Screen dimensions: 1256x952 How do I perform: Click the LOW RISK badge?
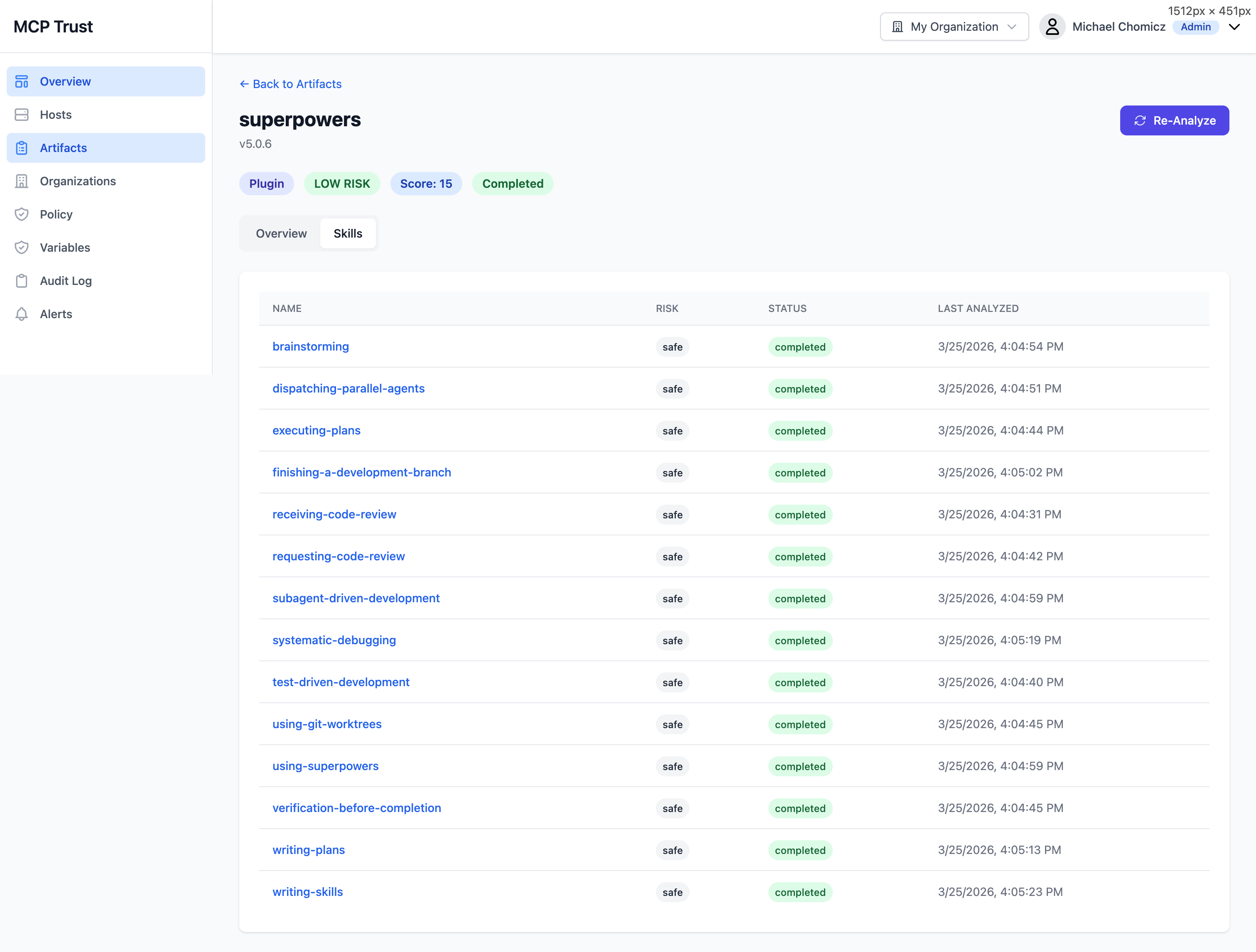click(x=342, y=183)
